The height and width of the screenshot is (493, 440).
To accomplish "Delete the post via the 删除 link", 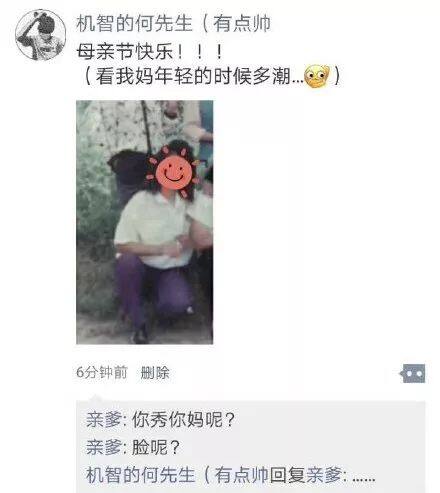I will pos(155,373).
